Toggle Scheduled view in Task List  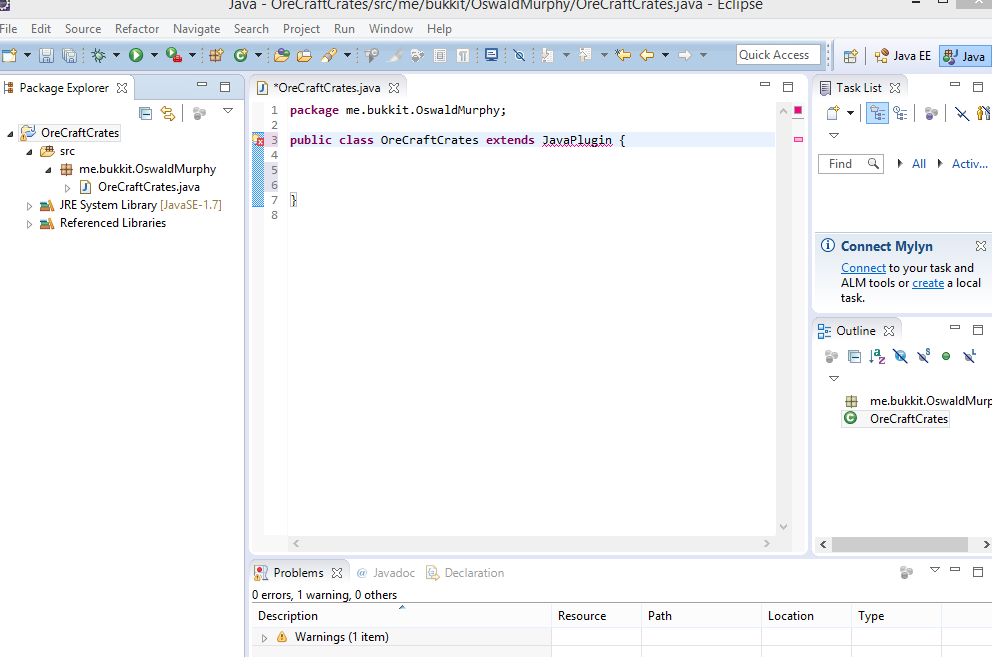point(900,113)
